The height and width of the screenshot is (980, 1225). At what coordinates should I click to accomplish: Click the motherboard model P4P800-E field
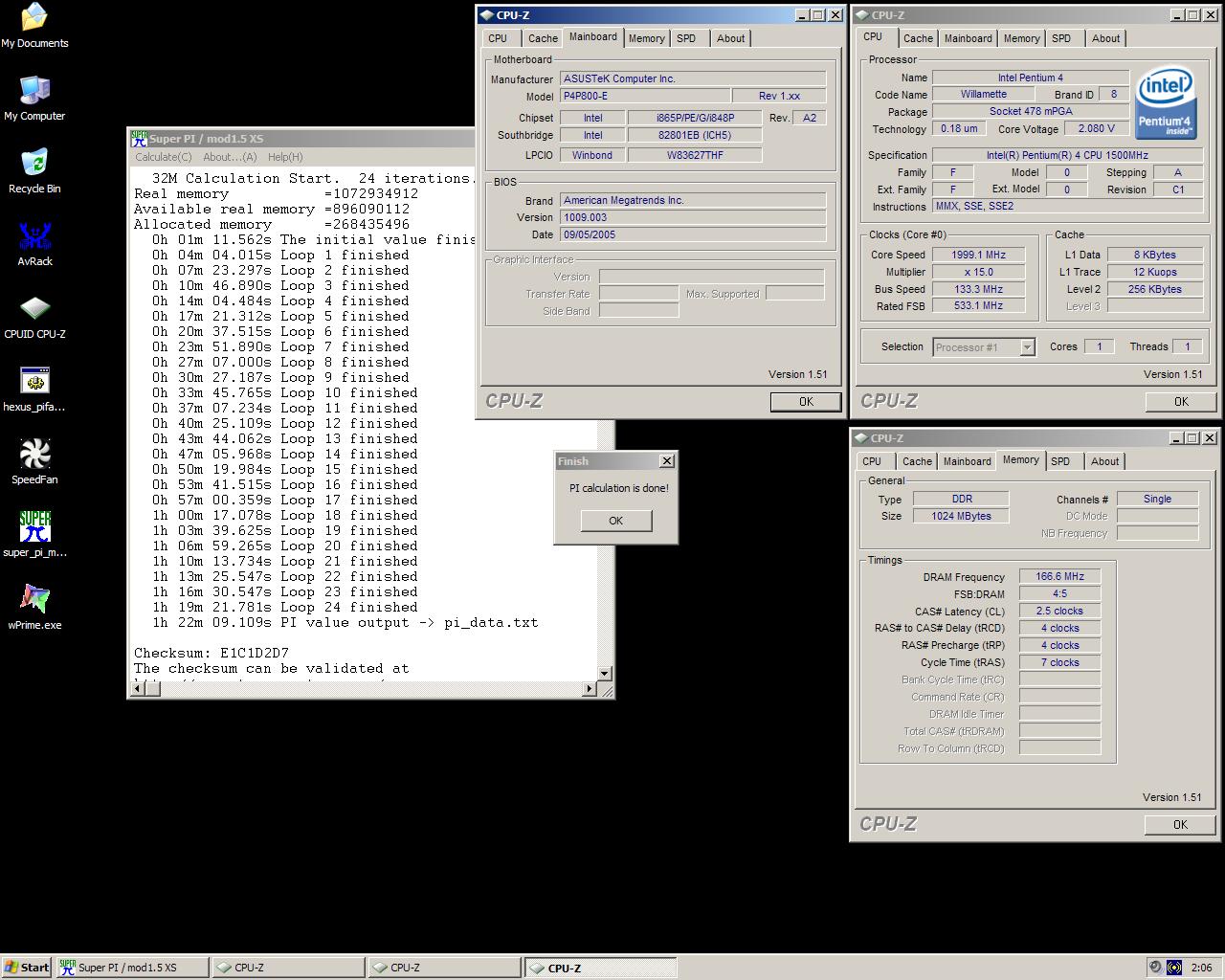point(645,96)
